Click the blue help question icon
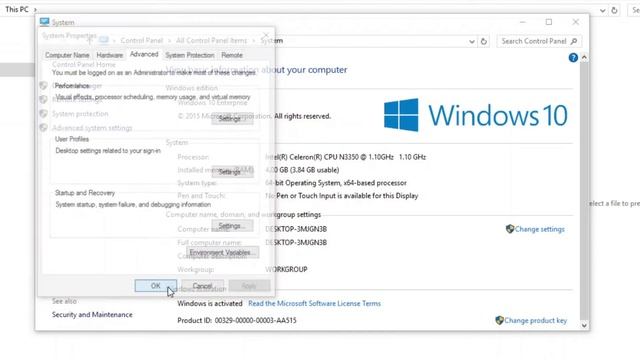 click(x=573, y=58)
